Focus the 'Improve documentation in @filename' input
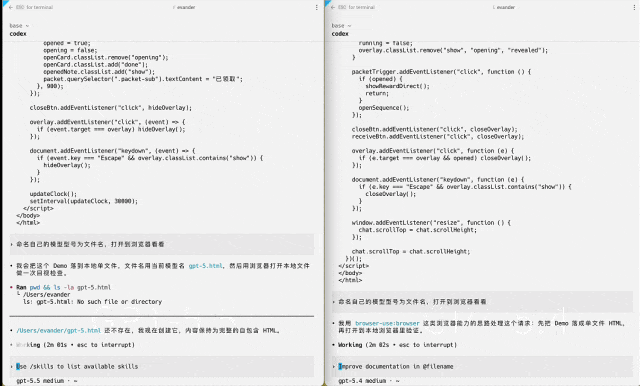This screenshot has height=386, width=640. [482, 366]
